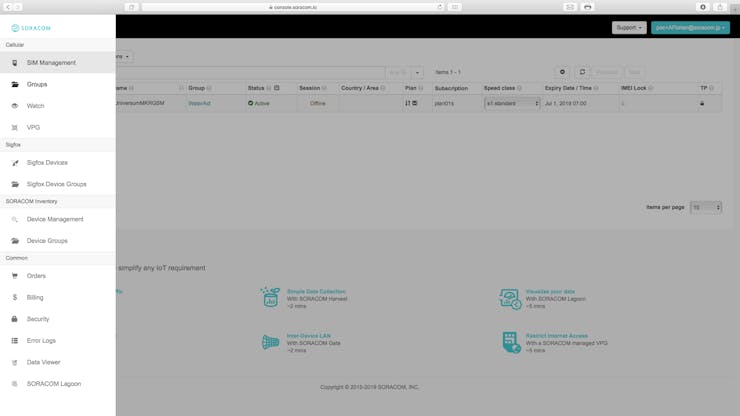Image resolution: width=740 pixels, height=416 pixels.
Task: Click the Next page button
Action: click(x=634, y=72)
